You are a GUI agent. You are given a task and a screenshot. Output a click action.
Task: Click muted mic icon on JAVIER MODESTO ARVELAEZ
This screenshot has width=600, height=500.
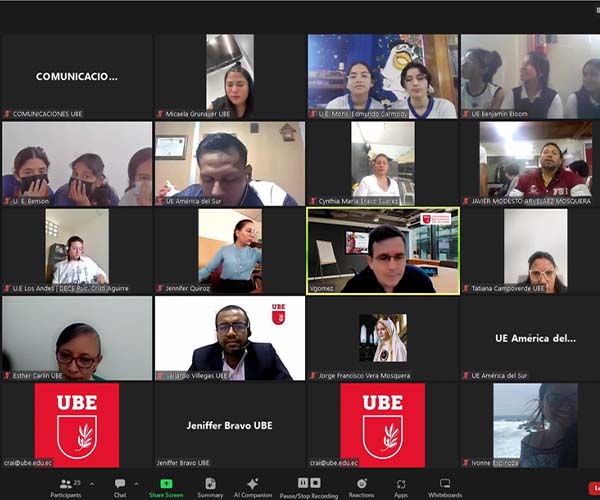tap(466, 201)
